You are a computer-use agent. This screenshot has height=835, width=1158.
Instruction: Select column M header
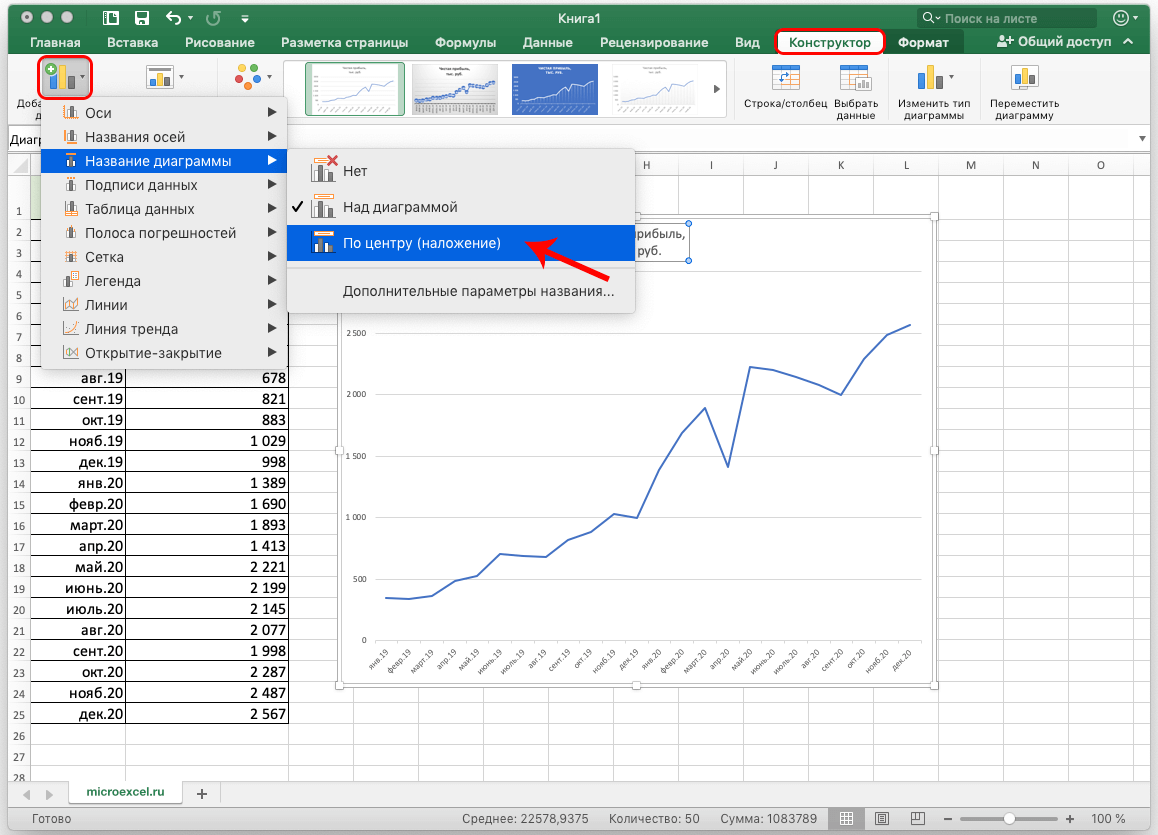(970, 165)
